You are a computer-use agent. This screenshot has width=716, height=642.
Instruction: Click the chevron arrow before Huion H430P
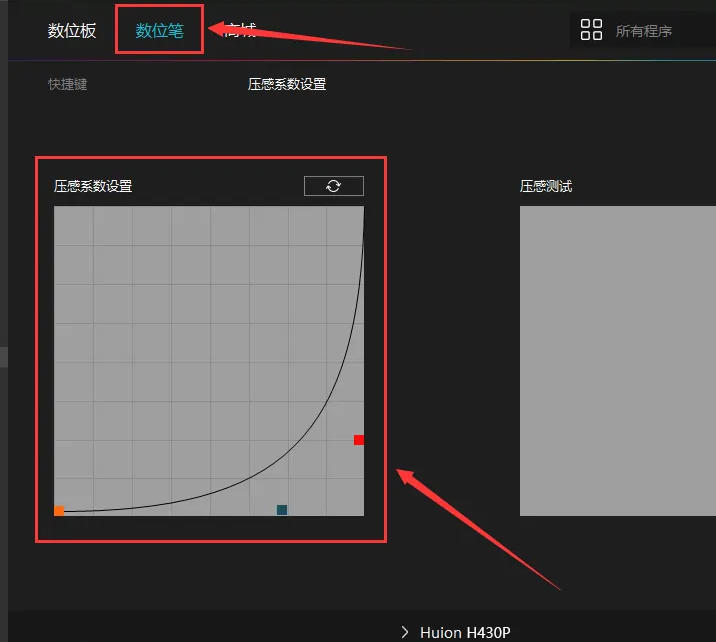pos(405,631)
